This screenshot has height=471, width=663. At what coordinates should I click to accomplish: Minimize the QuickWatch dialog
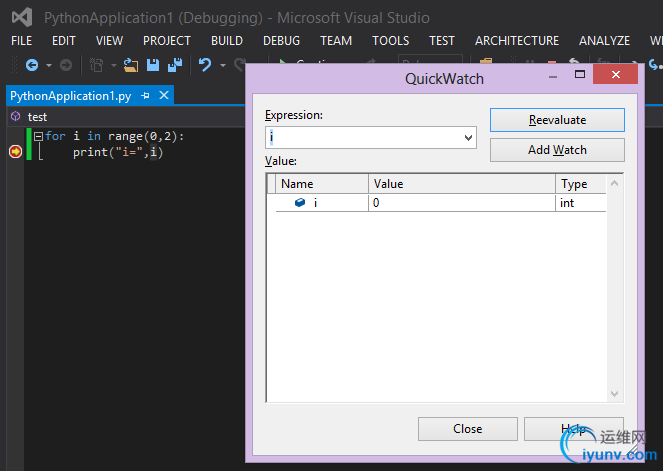coord(553,77)
